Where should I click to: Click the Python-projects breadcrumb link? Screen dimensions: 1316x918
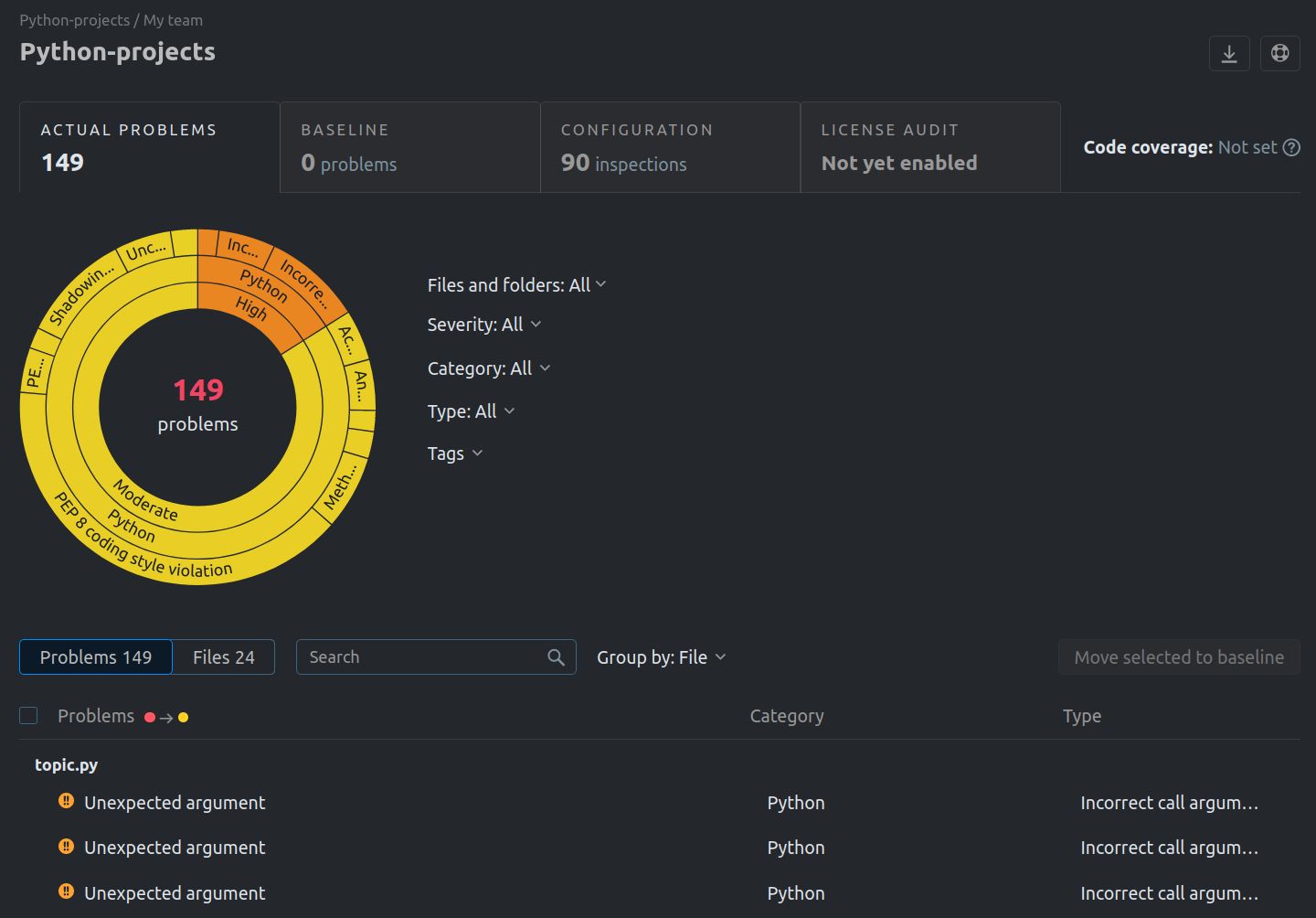click(x=75, y=20)
